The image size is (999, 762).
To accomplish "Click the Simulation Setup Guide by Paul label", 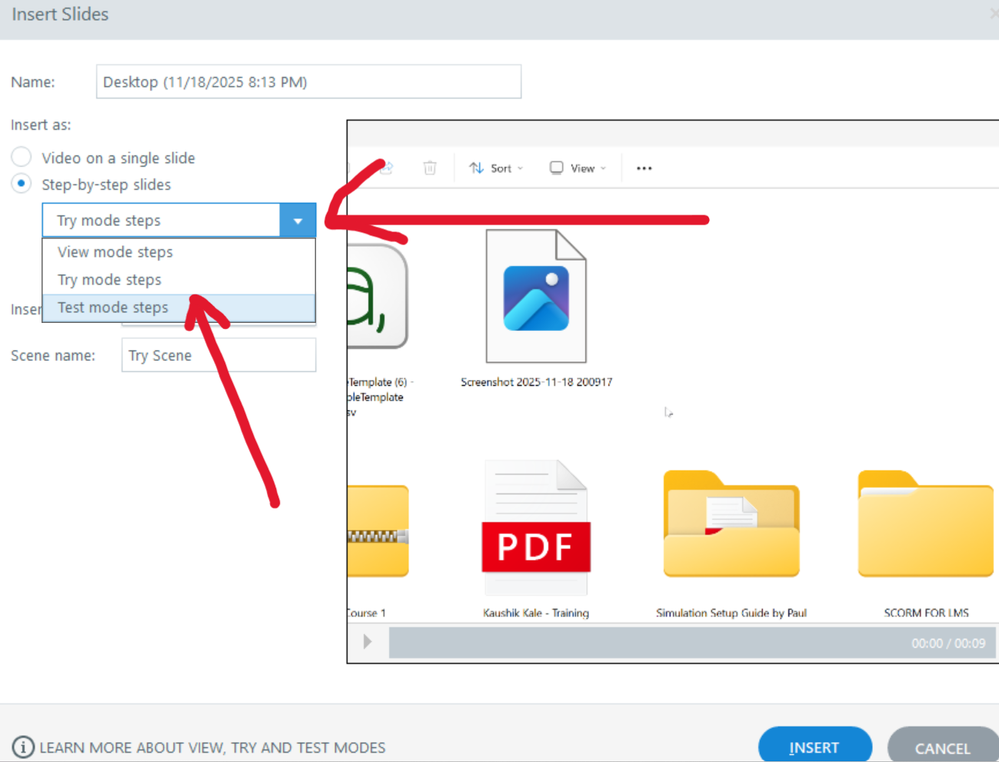I will click(x=731, y=613).
